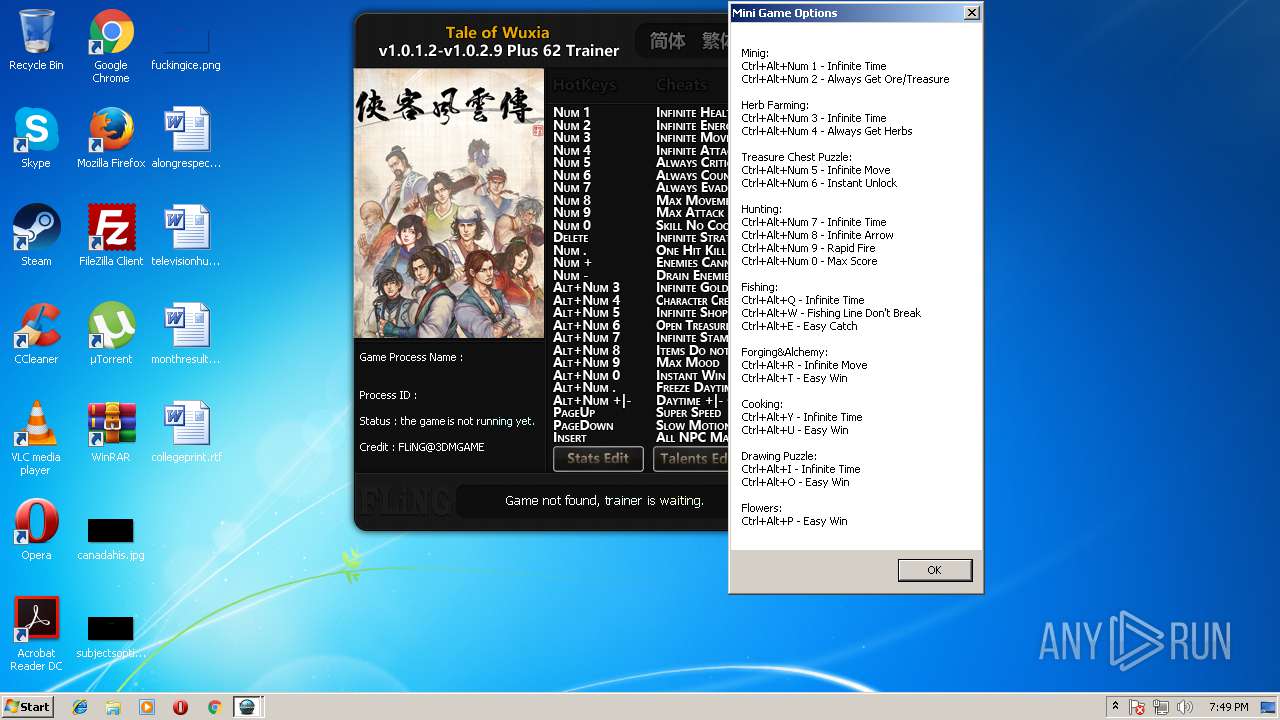Open the network tray icon
Screen dimensions: 1280x720
1161,707
